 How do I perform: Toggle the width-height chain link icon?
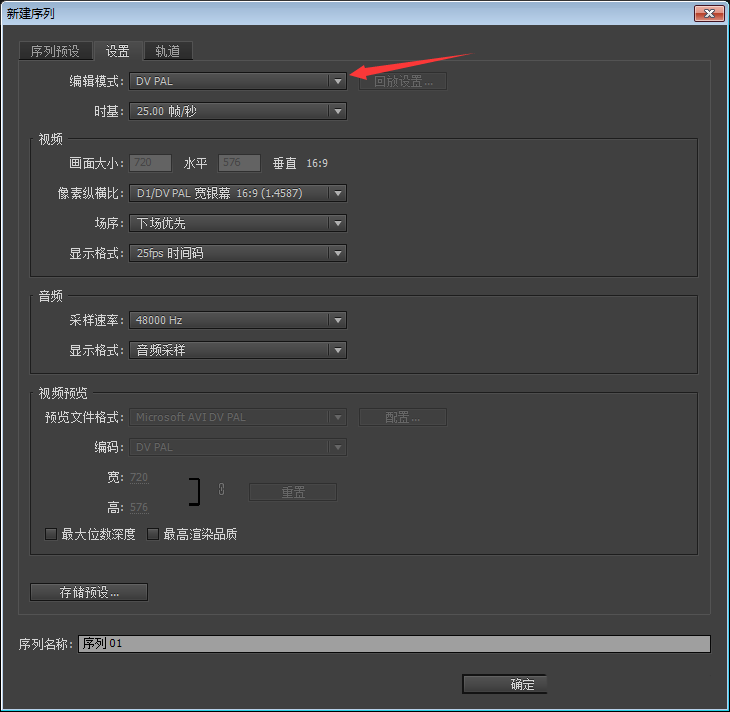pos(222,489)
